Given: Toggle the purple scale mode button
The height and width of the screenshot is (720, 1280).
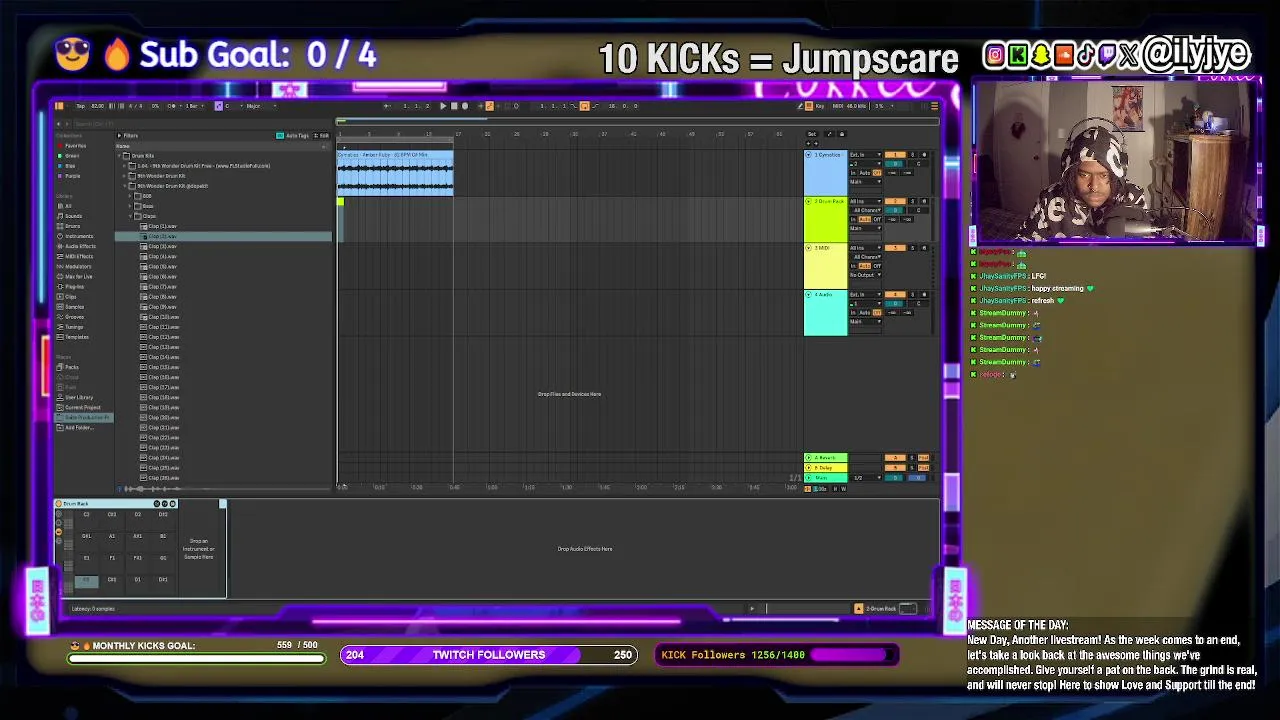Looking at the screenshot, I should [x=219, y=106].
